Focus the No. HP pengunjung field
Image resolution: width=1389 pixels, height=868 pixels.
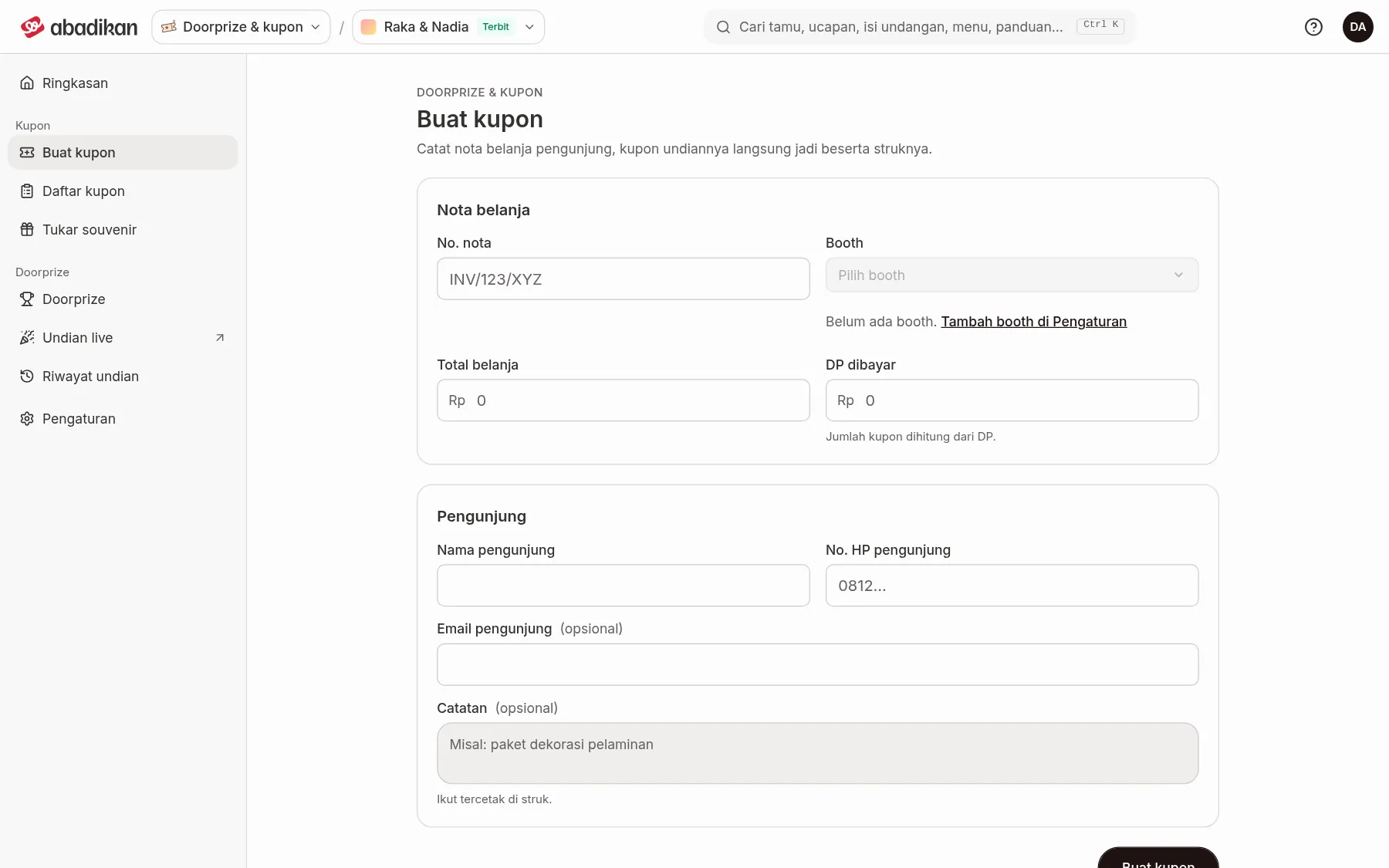point(1012,585)
